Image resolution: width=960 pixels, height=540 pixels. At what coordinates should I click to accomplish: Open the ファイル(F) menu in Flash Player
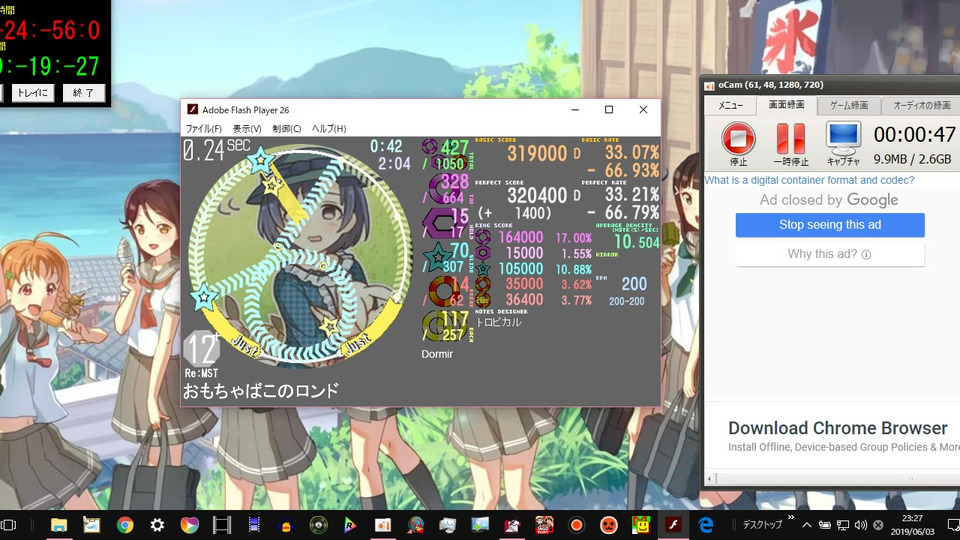click(x=203, y=129)
